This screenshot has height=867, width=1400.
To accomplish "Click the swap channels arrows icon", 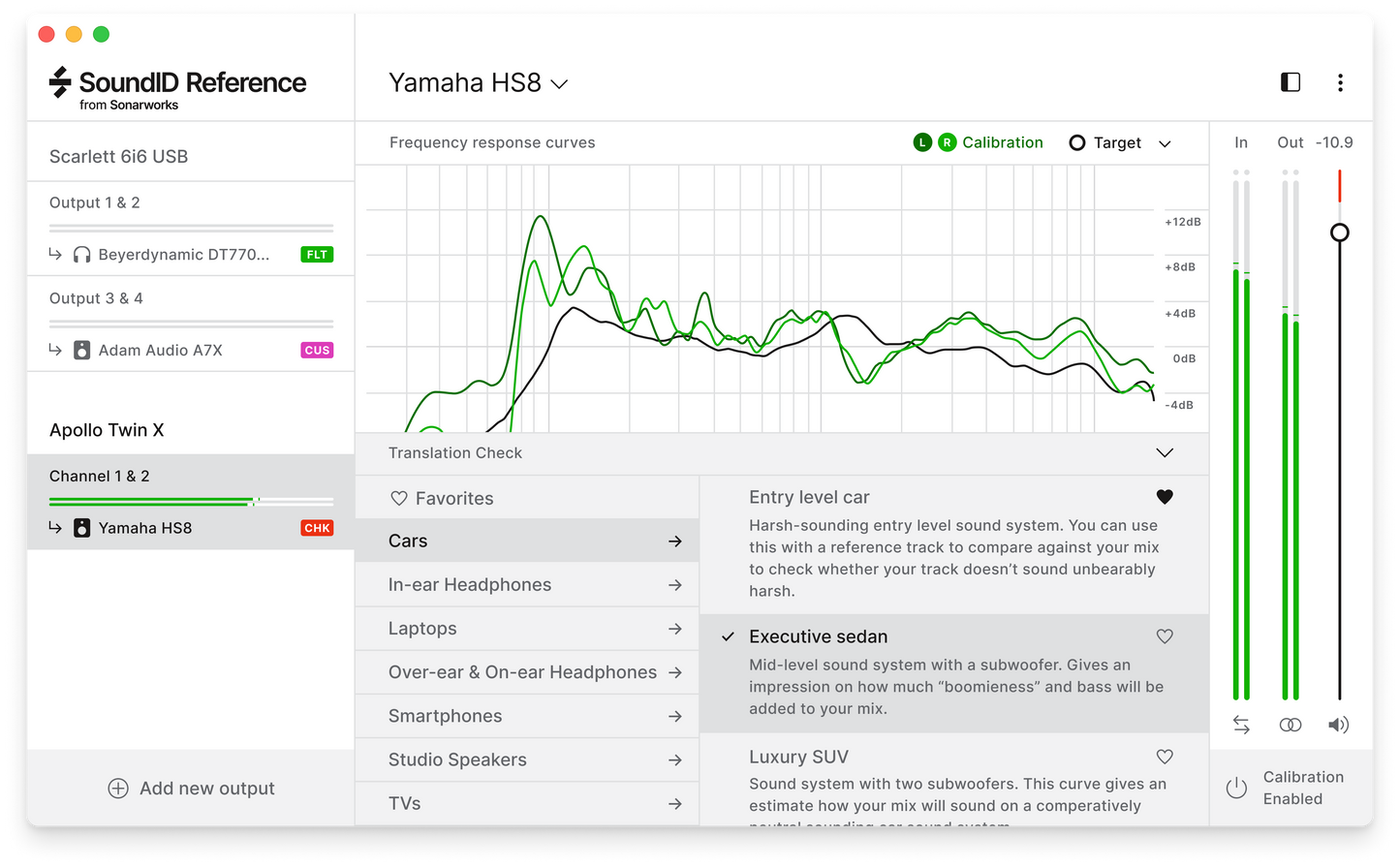I will [1241, 725].
